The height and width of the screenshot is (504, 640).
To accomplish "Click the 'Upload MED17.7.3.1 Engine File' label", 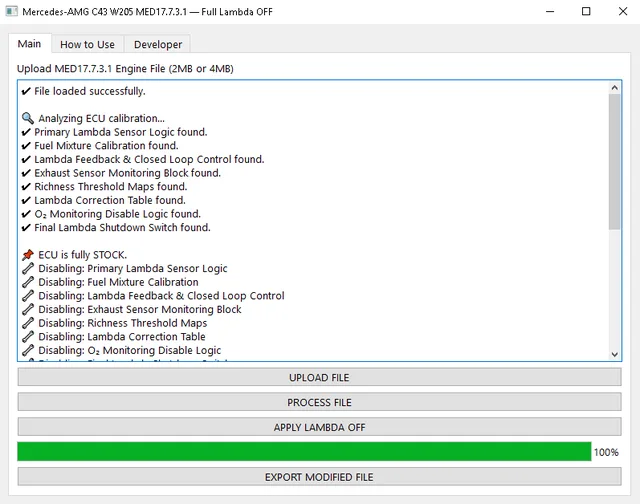I will [x=125, y=69].
